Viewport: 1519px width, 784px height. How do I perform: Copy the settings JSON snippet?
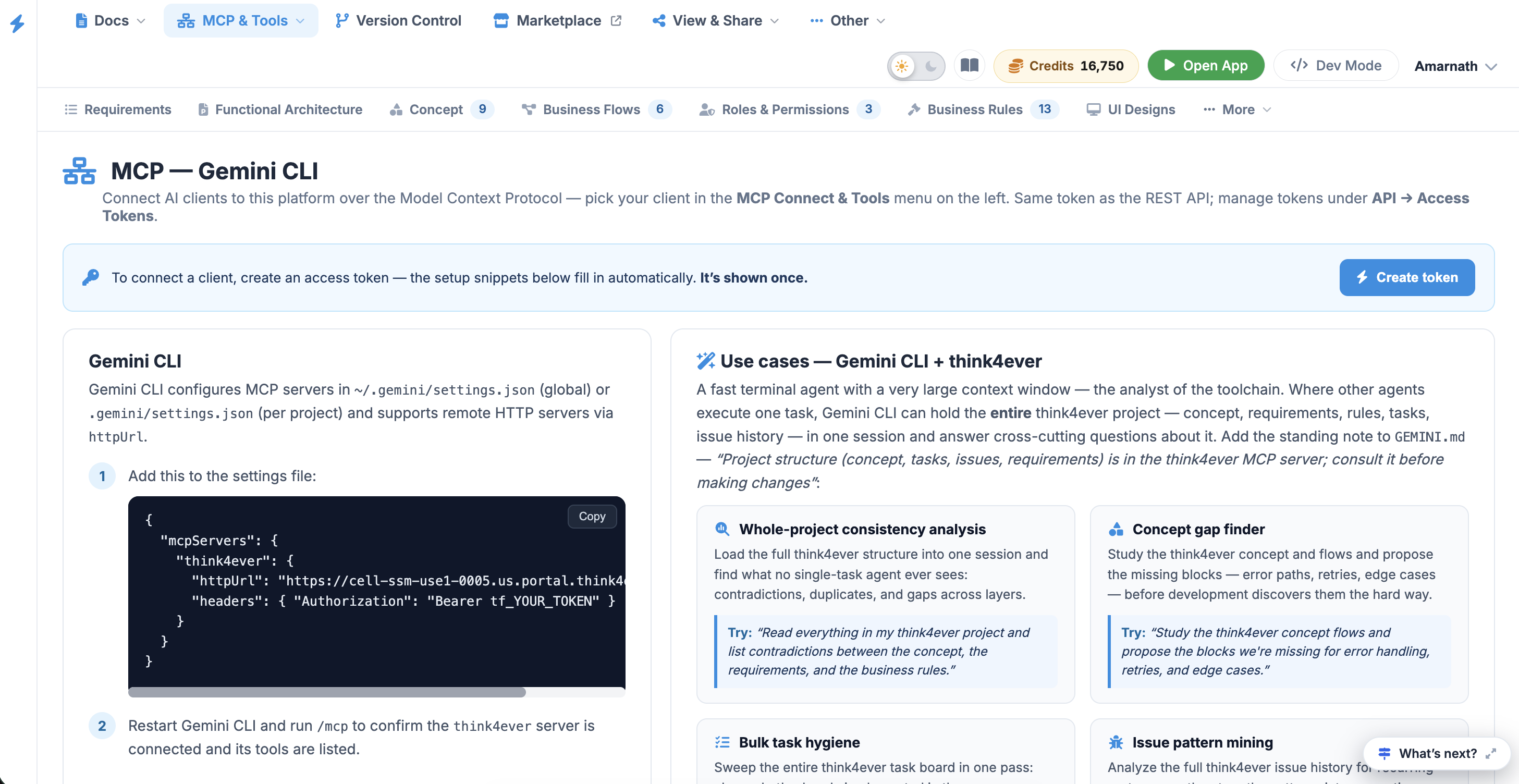pos(592,517)
